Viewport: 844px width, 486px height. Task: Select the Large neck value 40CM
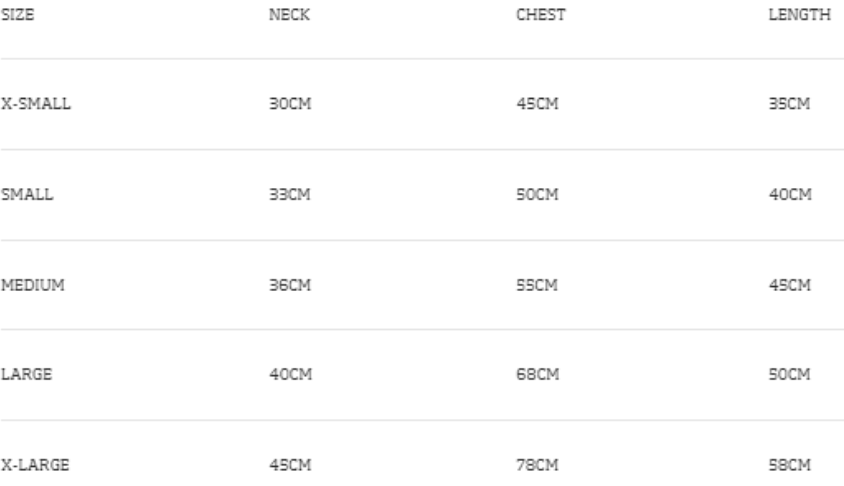pyautogui.click(x=290, y=375)
